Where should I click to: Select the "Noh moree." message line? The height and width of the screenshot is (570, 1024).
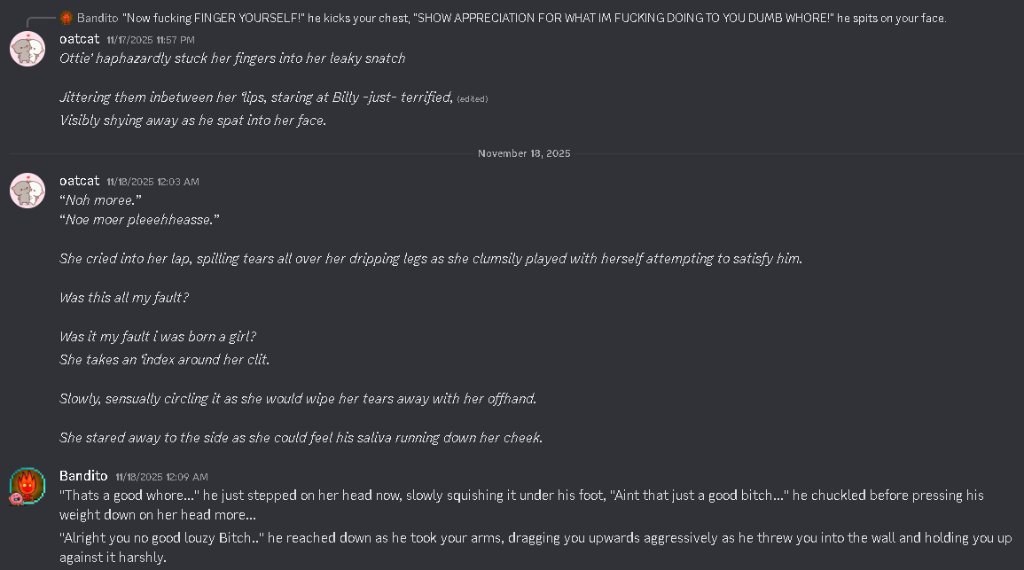(100, 200)
